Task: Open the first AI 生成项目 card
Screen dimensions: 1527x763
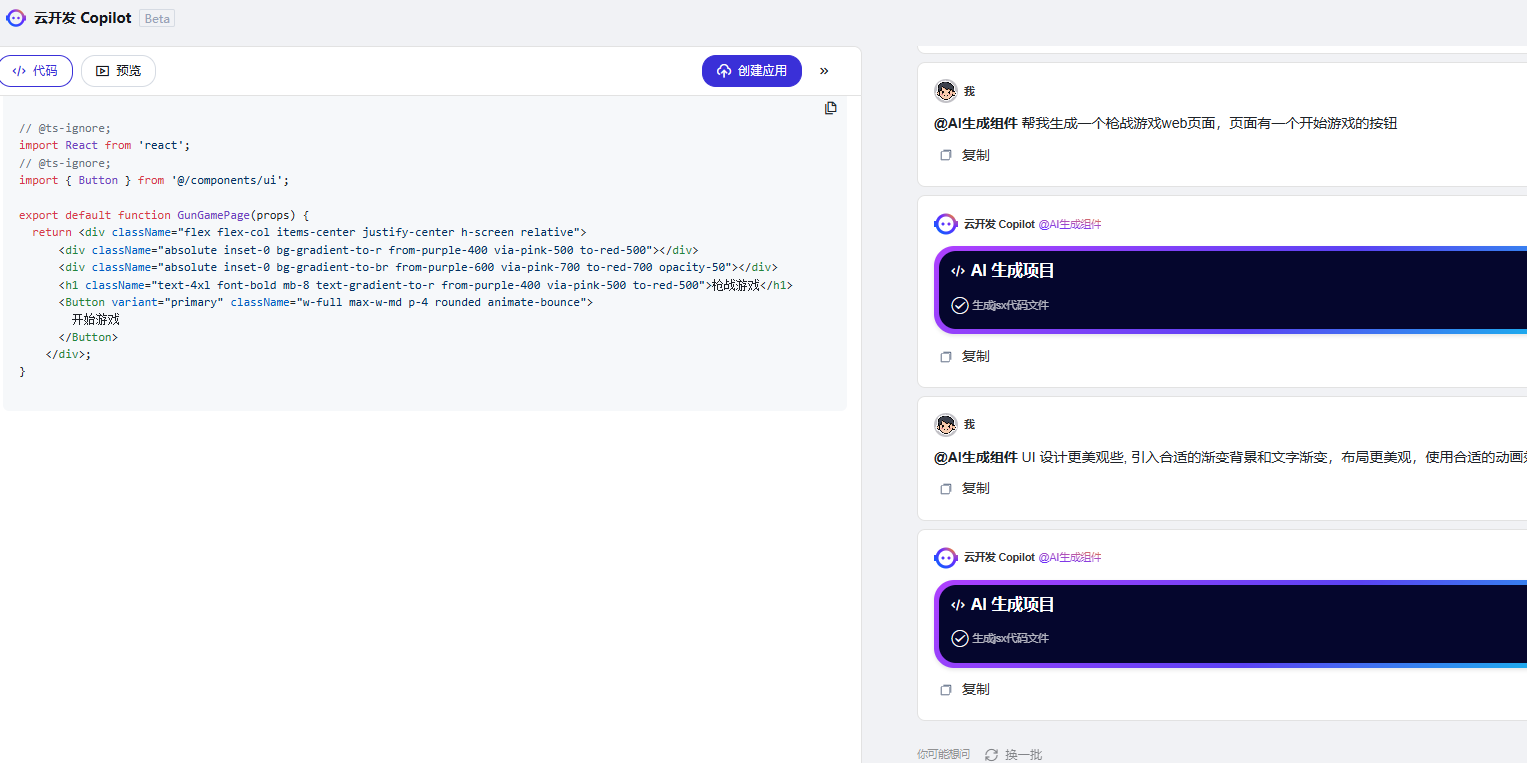Action: (x=1230, y=289)
